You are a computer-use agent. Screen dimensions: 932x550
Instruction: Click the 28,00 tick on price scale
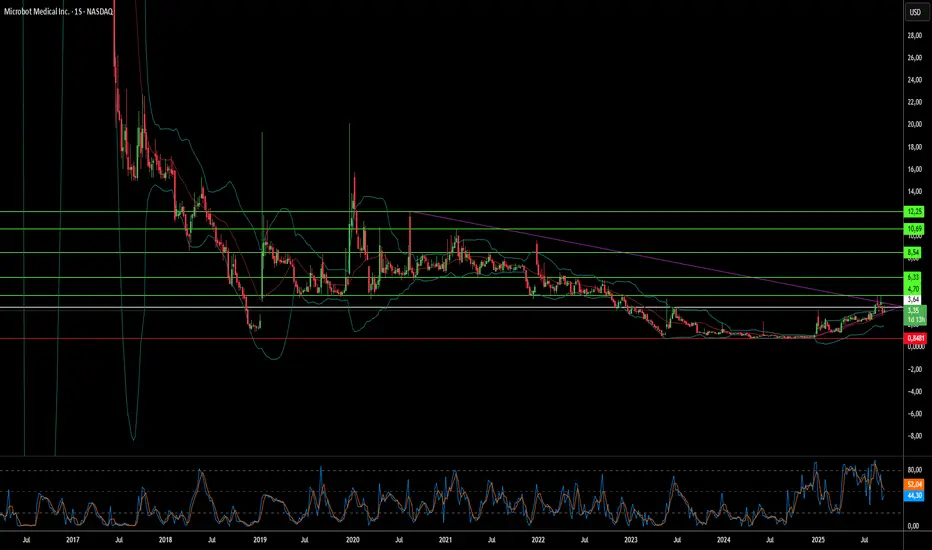915,36
